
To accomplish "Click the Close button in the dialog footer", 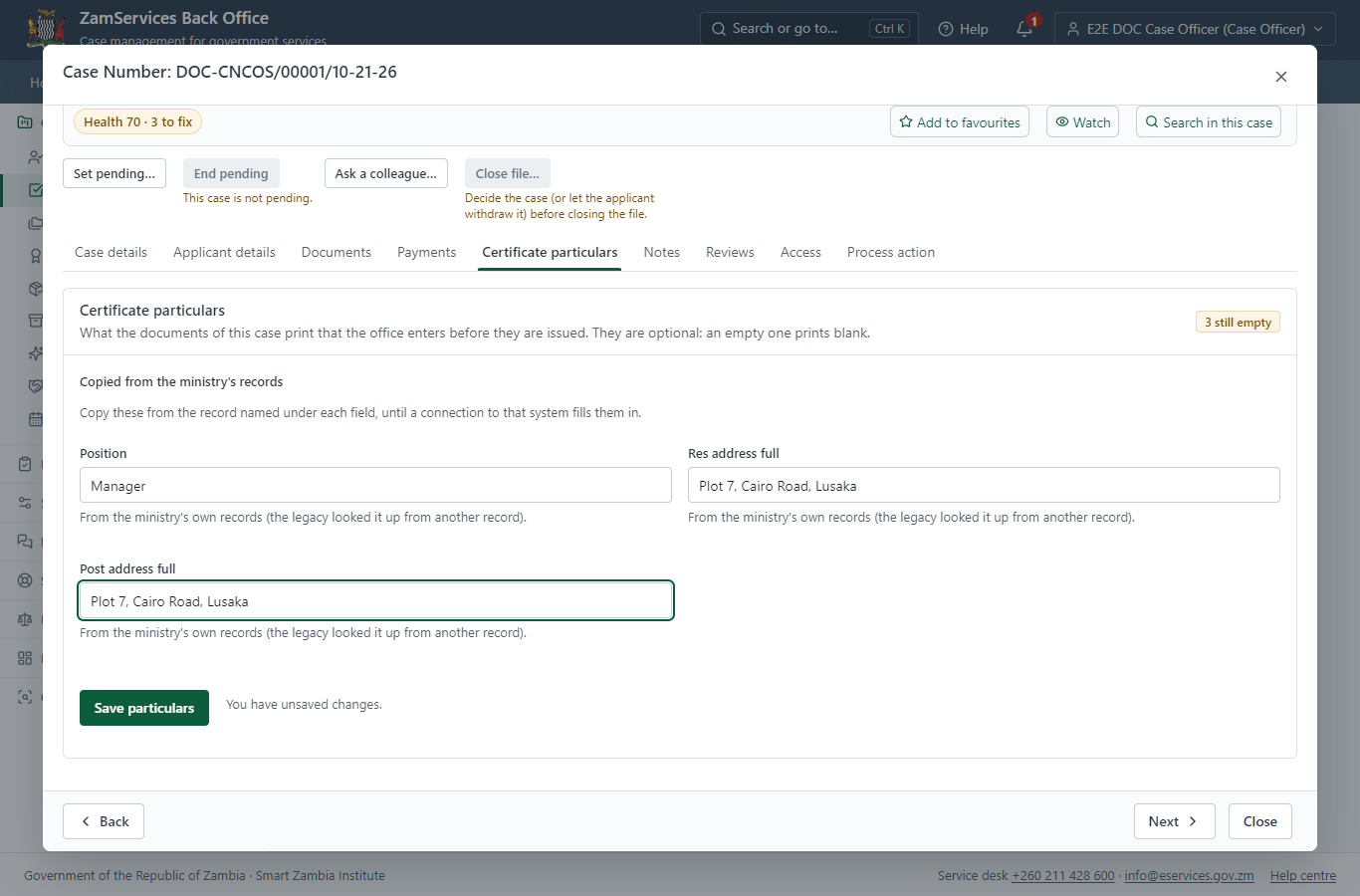I will [x=1260, y=821].
